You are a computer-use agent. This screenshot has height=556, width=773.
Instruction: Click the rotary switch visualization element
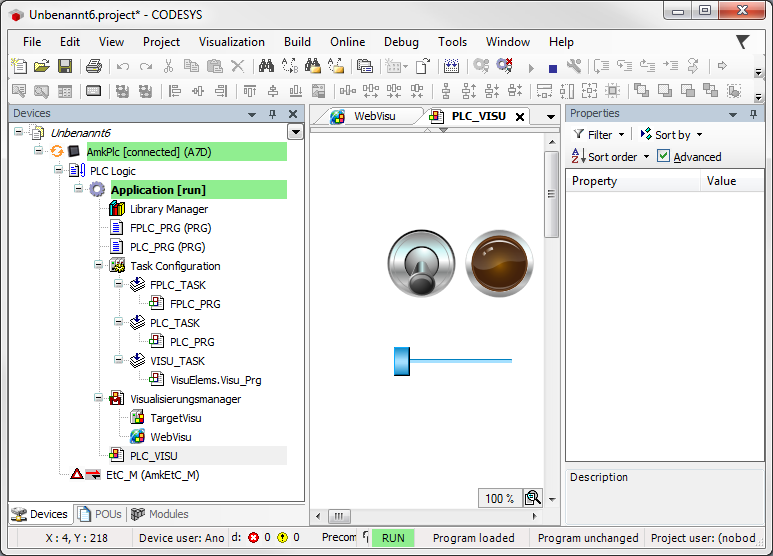(x=421, y=264)
